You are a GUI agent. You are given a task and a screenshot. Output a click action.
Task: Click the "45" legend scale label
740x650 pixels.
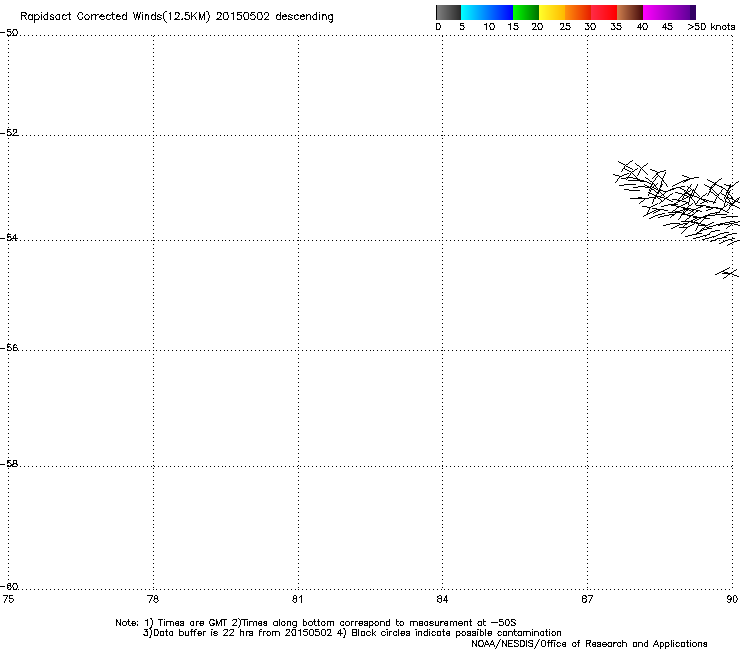click(x=667, y=27)
